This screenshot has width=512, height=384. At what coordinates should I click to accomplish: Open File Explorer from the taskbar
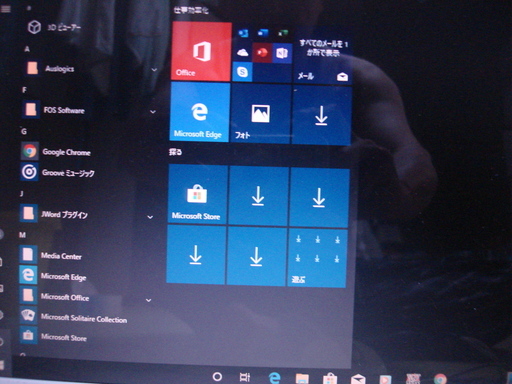tap(302, 379)
